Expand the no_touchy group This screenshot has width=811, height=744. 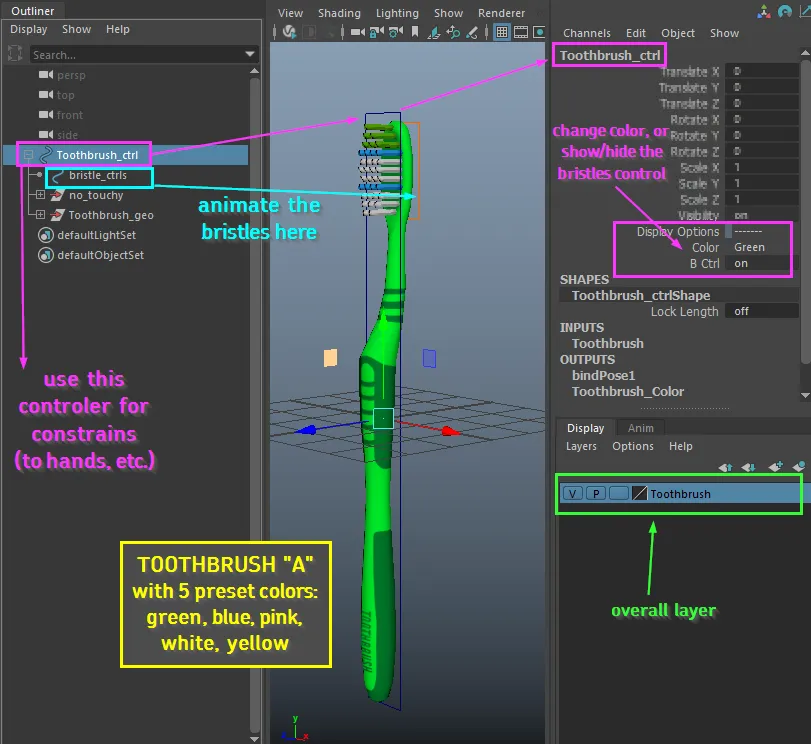point(40,195)
